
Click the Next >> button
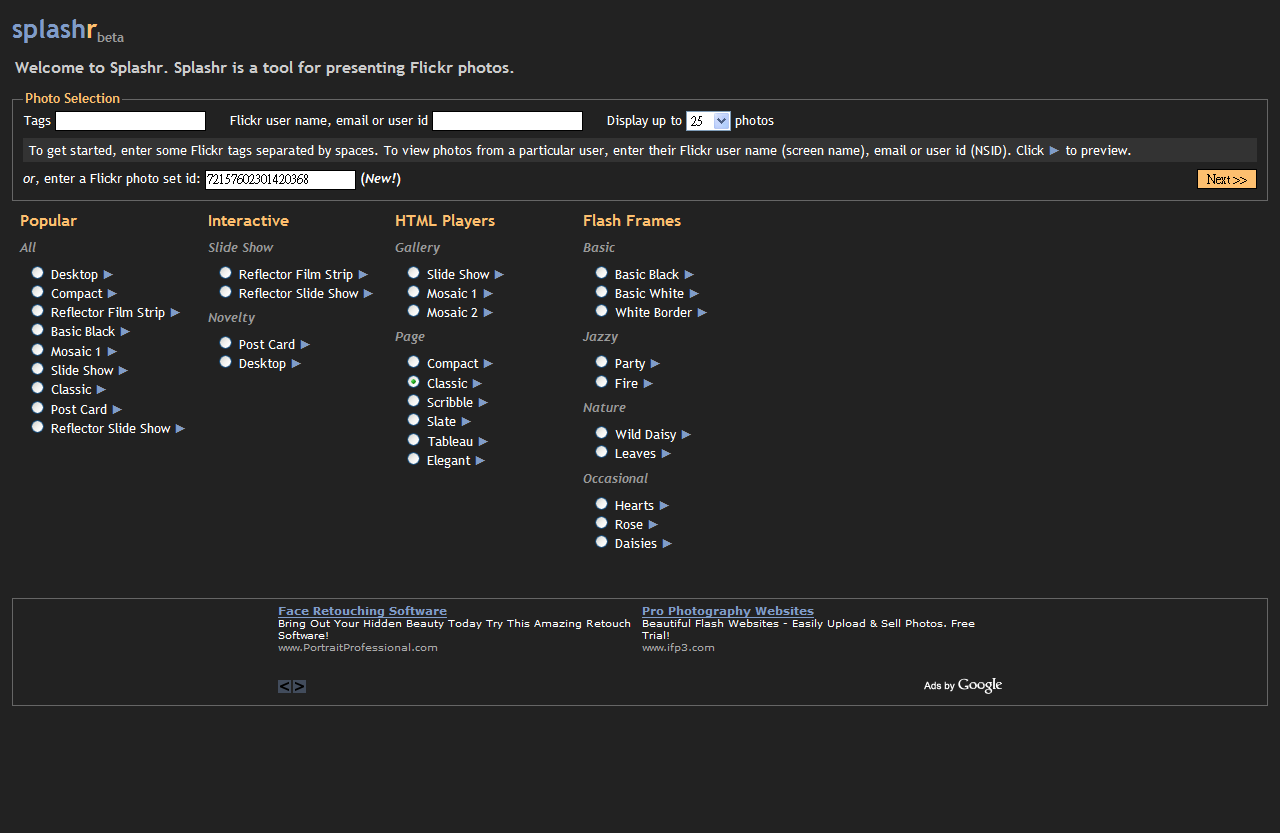[x=1227, y=179]
